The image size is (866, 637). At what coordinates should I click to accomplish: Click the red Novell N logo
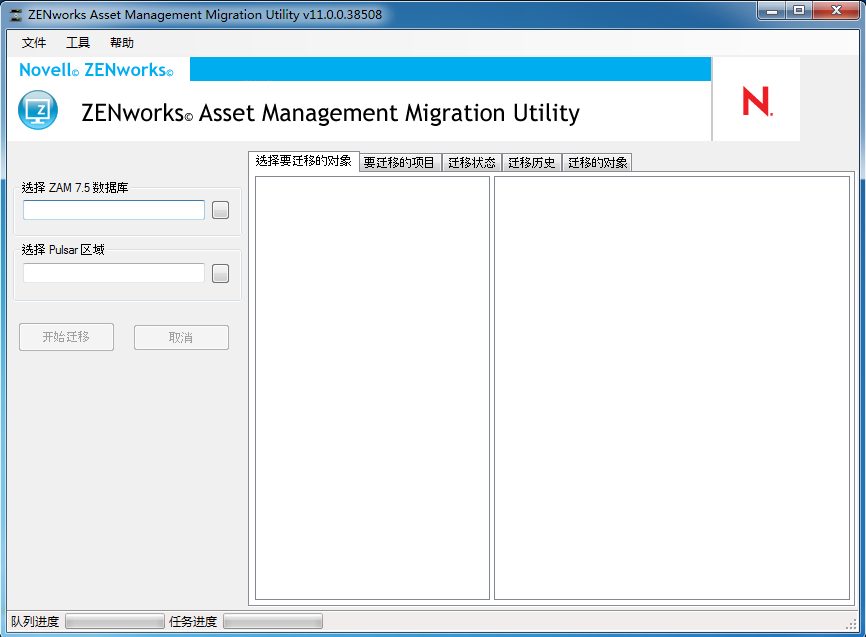click(x=757, y=101)
